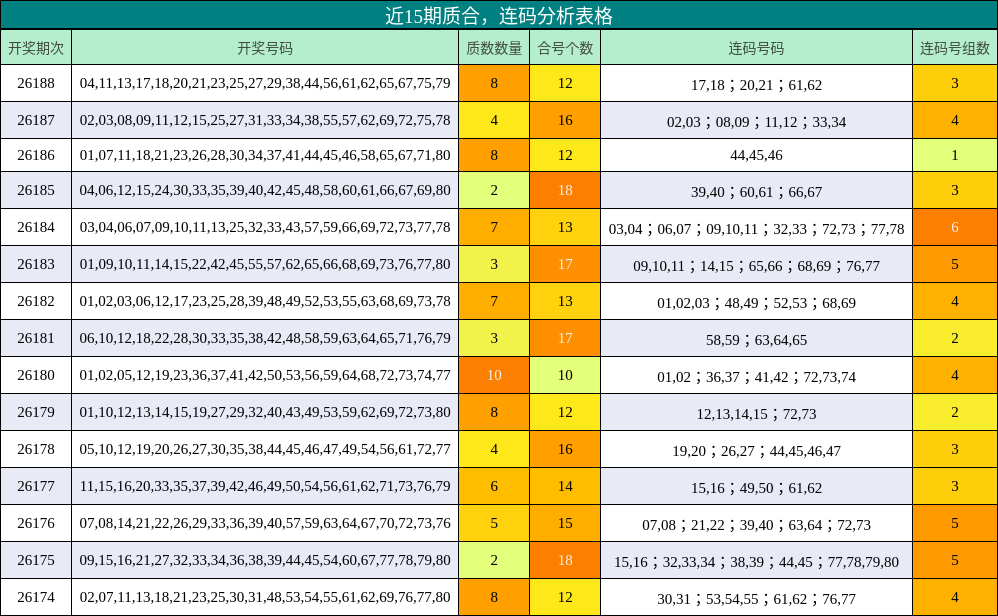Click group count 1 in row 26186
The image size is (998, 616).
tap(955, 155)
